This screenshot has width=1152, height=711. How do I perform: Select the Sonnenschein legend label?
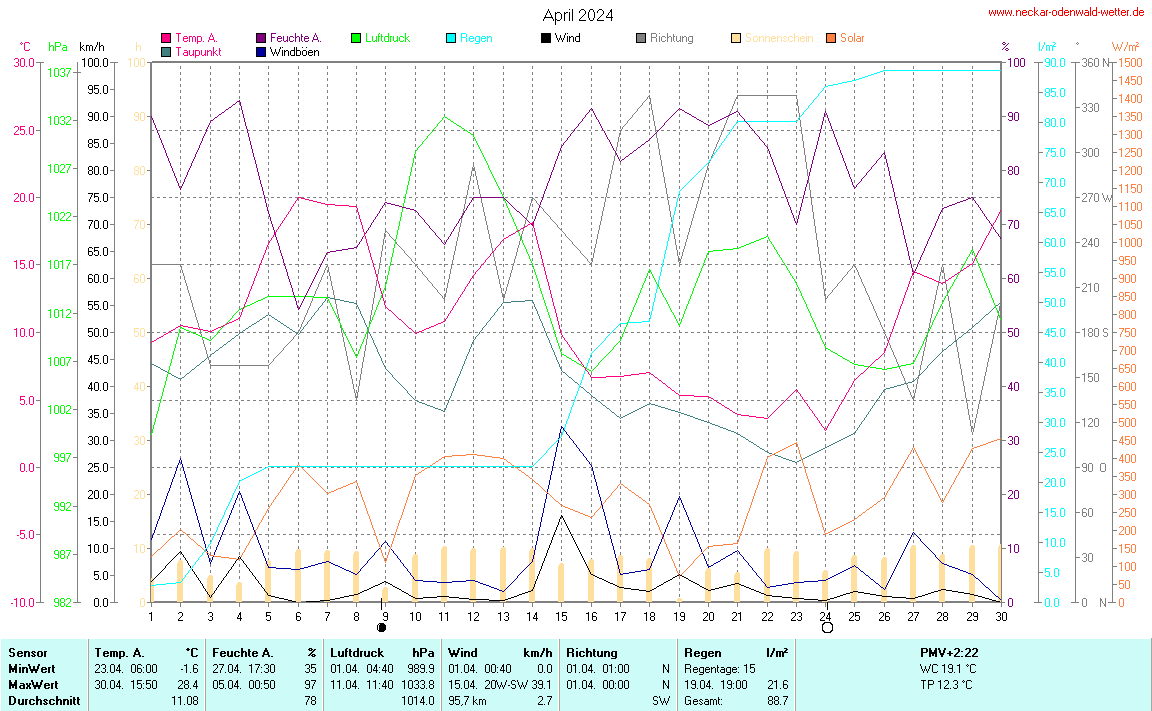click(778, 38)
